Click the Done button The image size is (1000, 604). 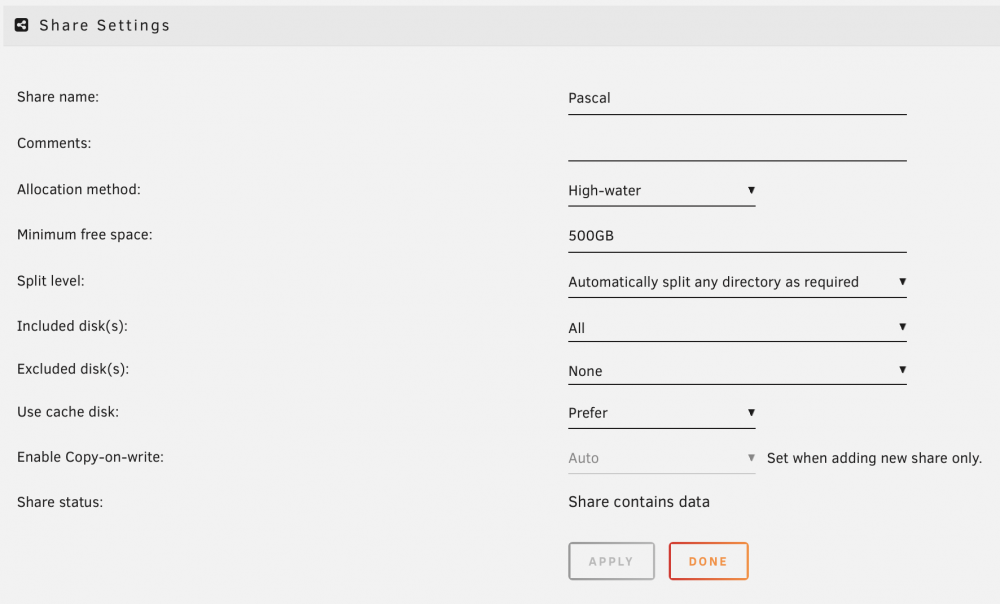(709, 561)
